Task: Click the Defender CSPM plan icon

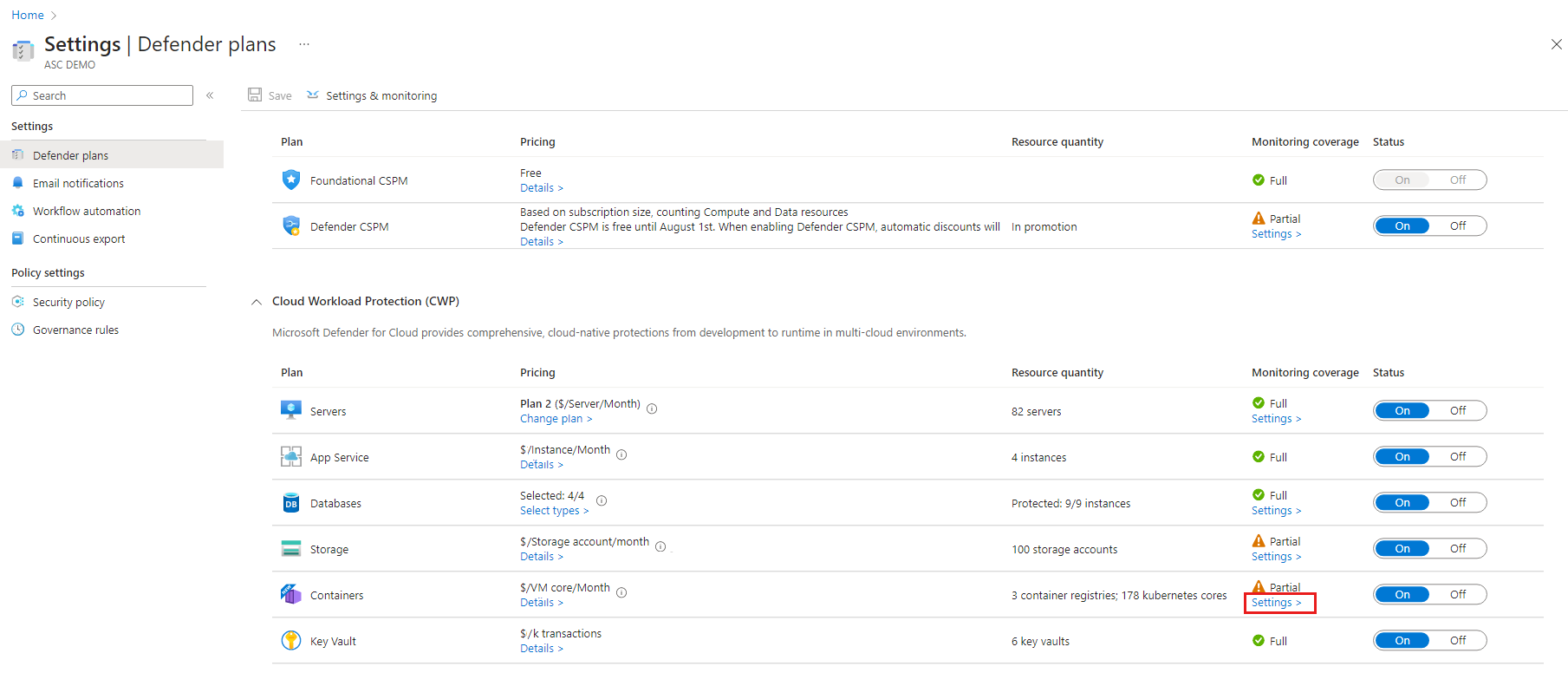Action: point(291,225)
